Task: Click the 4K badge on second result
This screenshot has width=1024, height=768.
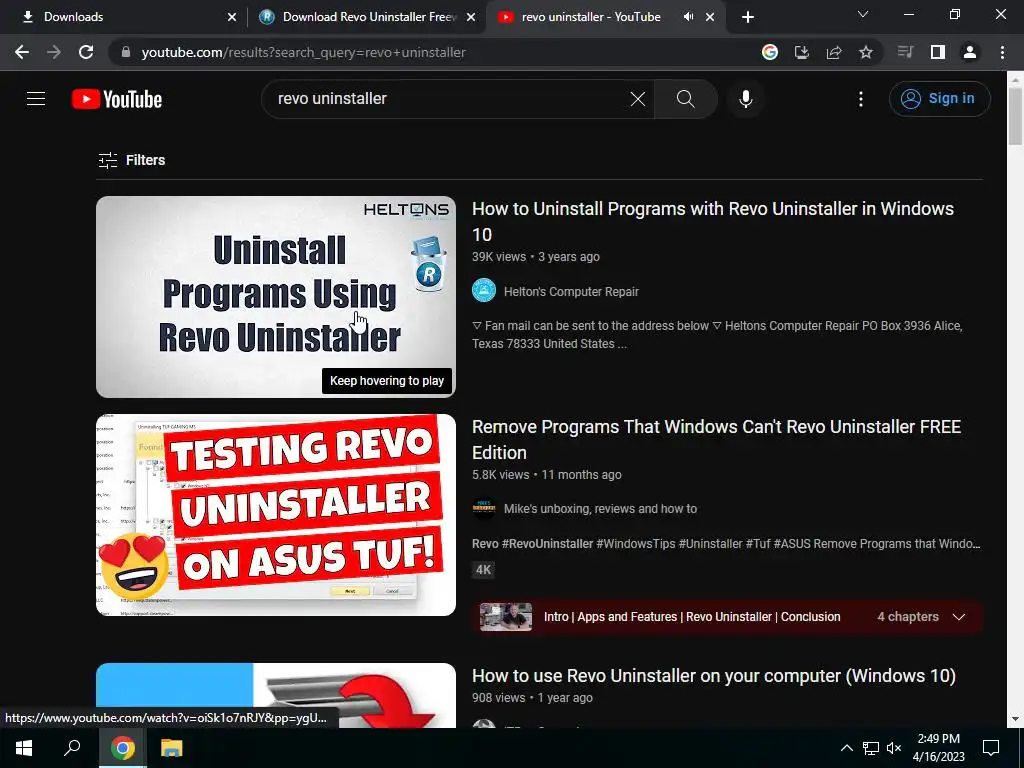Action: click(x=483, y=569)
